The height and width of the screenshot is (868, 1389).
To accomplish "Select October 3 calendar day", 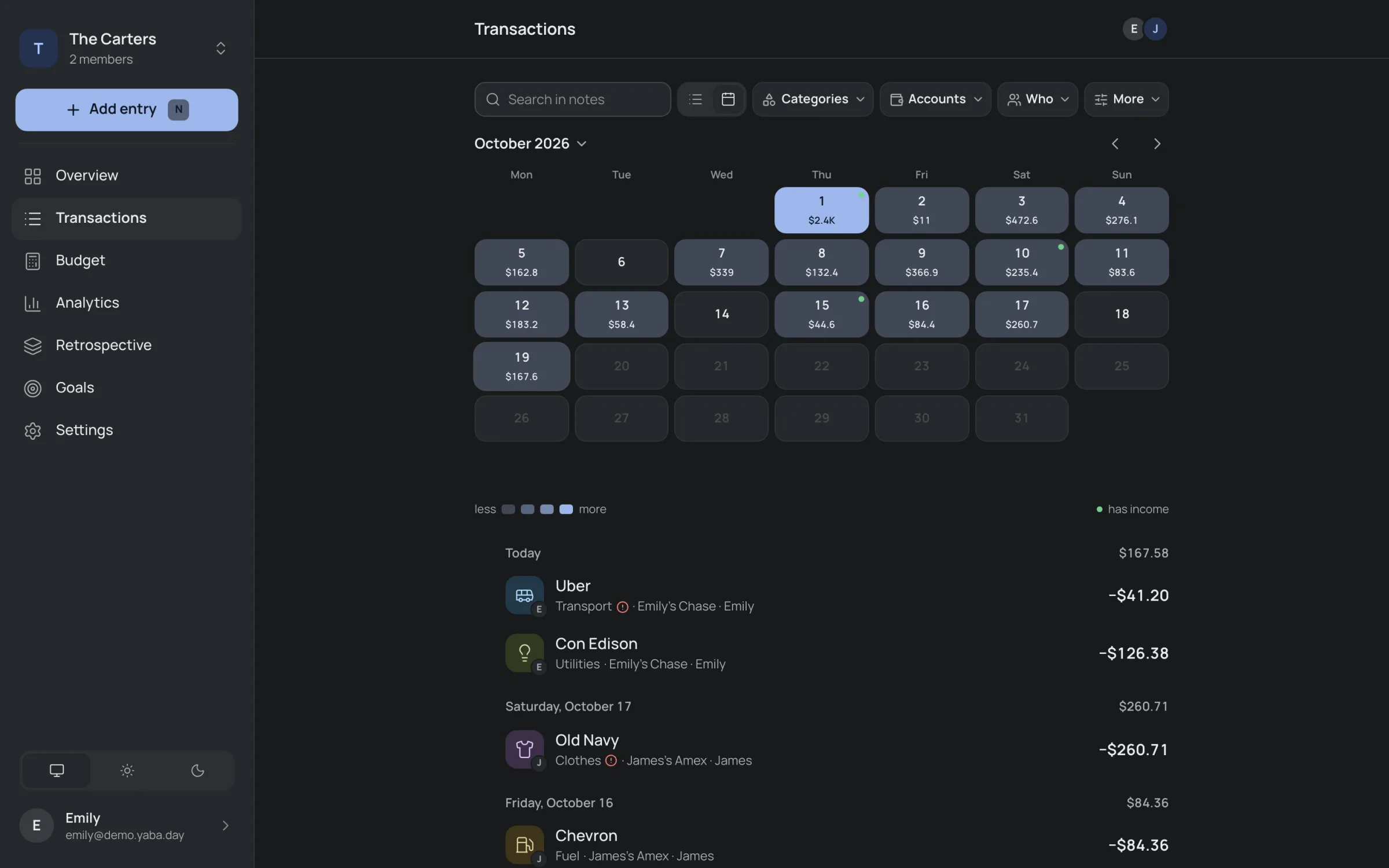I will click(x=1021, y=210).
